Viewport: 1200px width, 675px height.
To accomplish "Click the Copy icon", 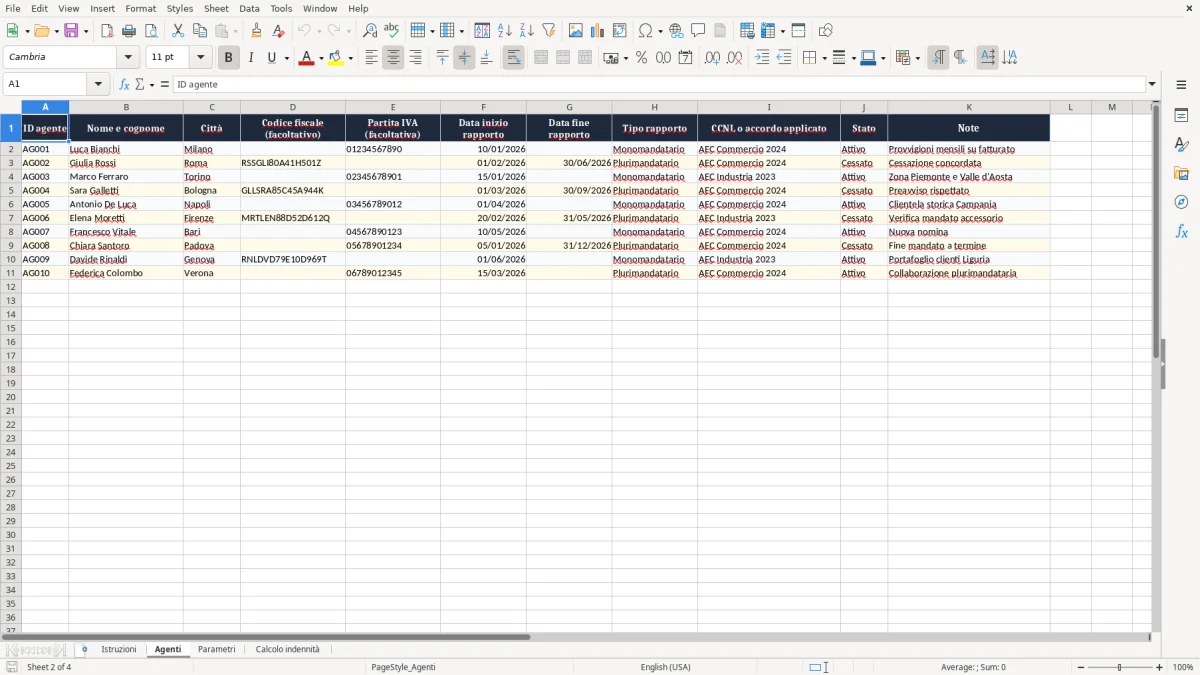I will click(200, 31).
